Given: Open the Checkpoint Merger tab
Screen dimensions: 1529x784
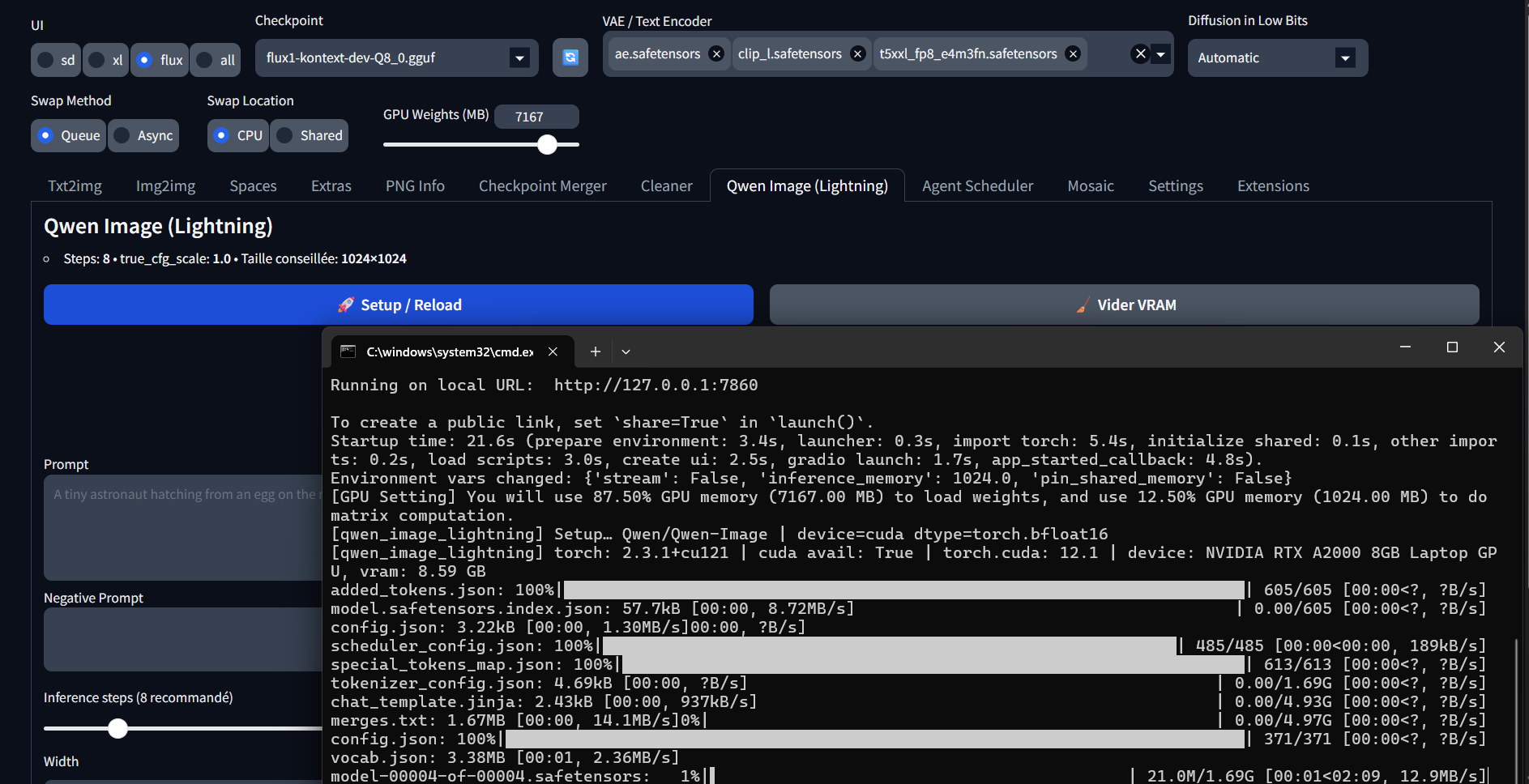Looking at the screenshot, I should (x=542, y=185).
